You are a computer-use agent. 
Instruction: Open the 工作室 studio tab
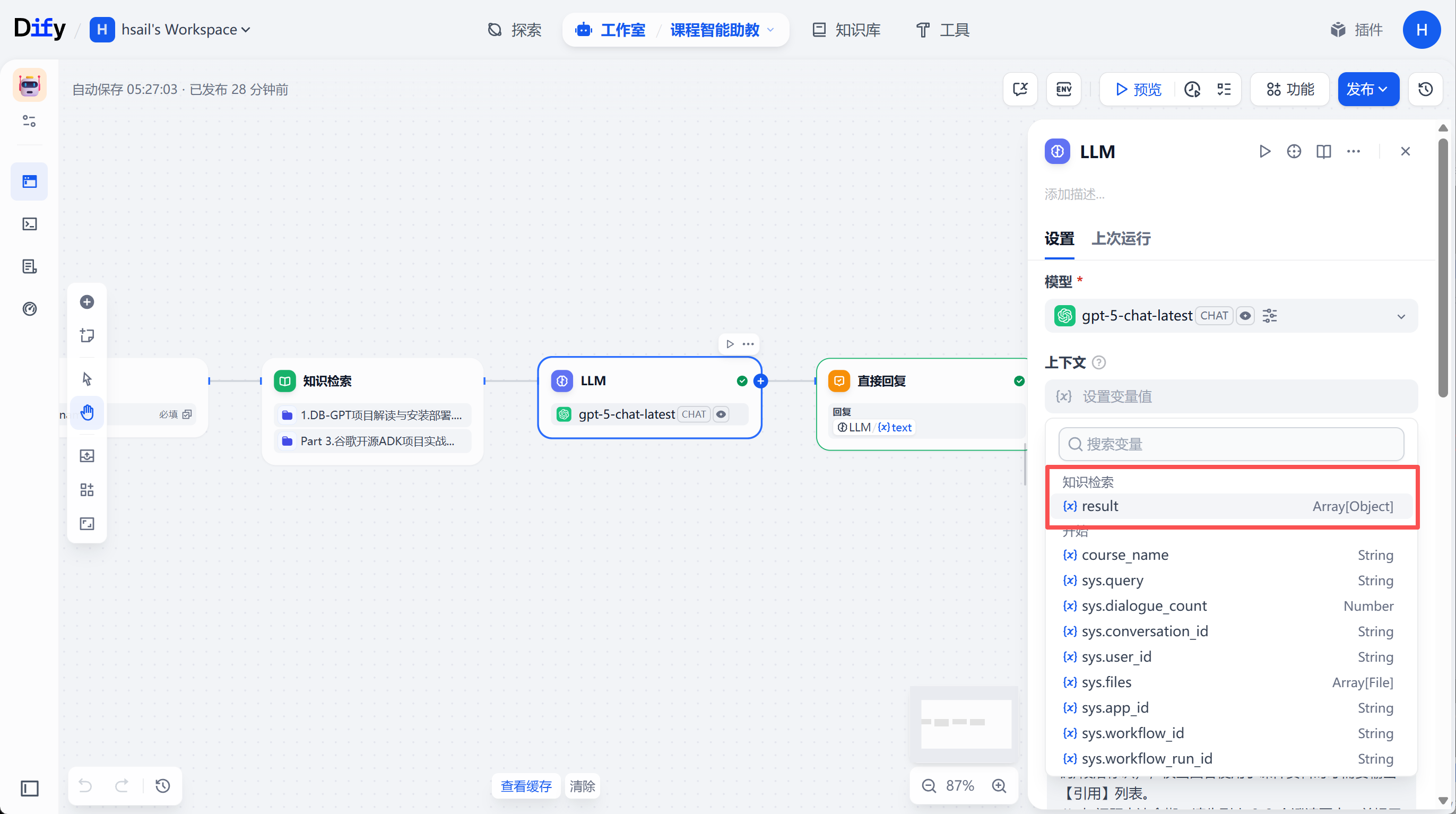point(610,29)
